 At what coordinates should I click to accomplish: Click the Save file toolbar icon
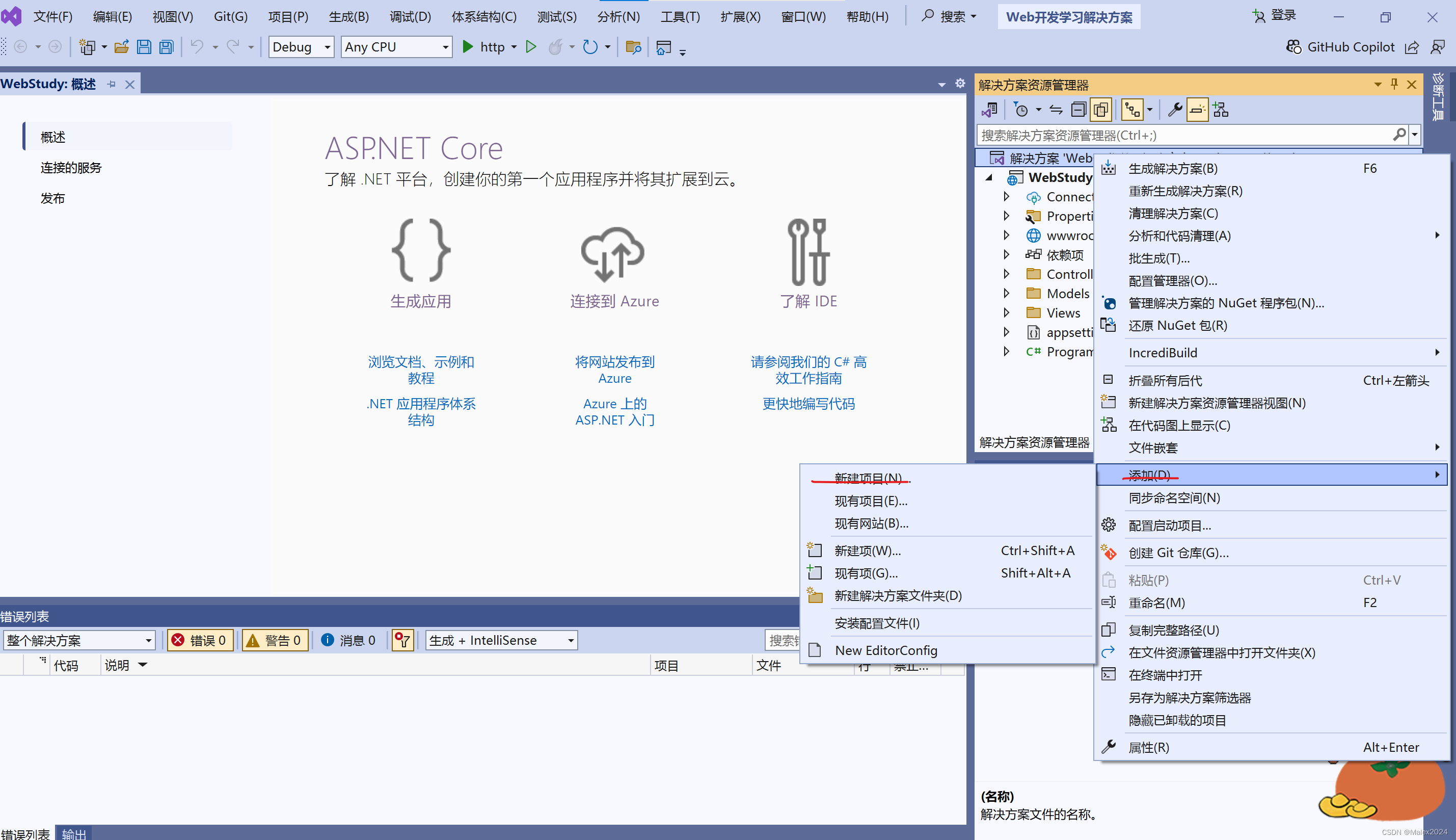[x=144, y=47]
